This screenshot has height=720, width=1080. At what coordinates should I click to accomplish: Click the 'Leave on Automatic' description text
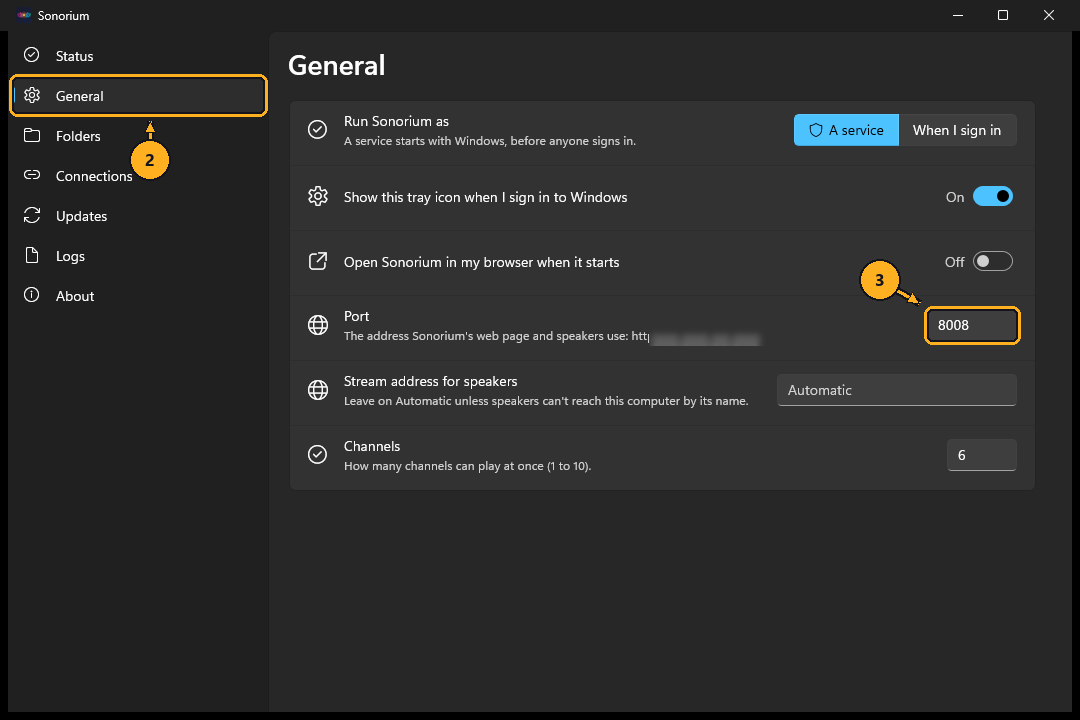tap(546, 401)
